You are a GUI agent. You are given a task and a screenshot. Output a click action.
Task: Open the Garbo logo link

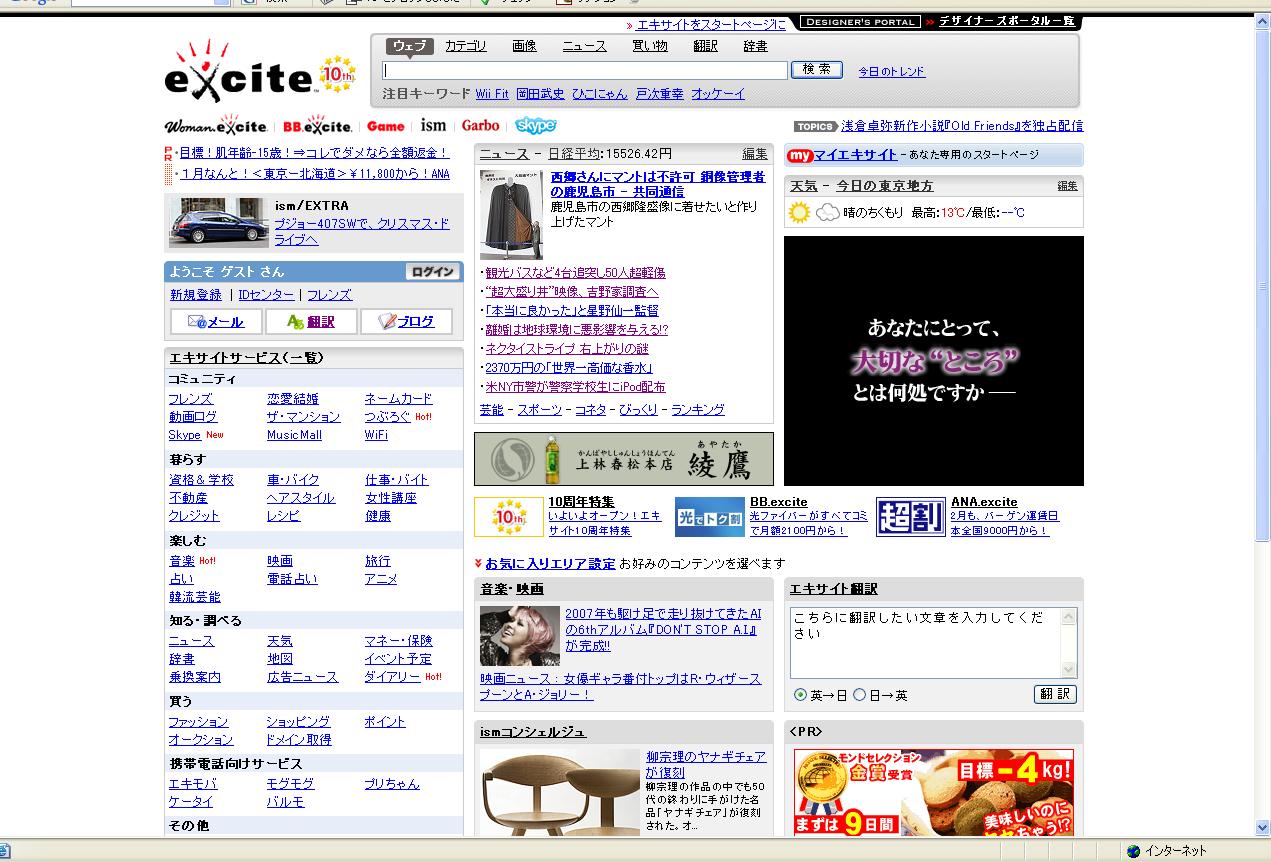pyautogui.click(x=480, y=126)
